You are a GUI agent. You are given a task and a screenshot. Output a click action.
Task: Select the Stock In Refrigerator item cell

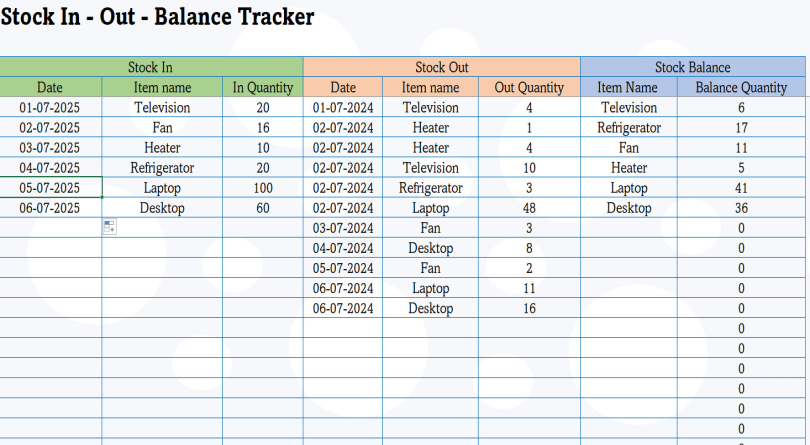pyautogui.click(x=162, y=168)
